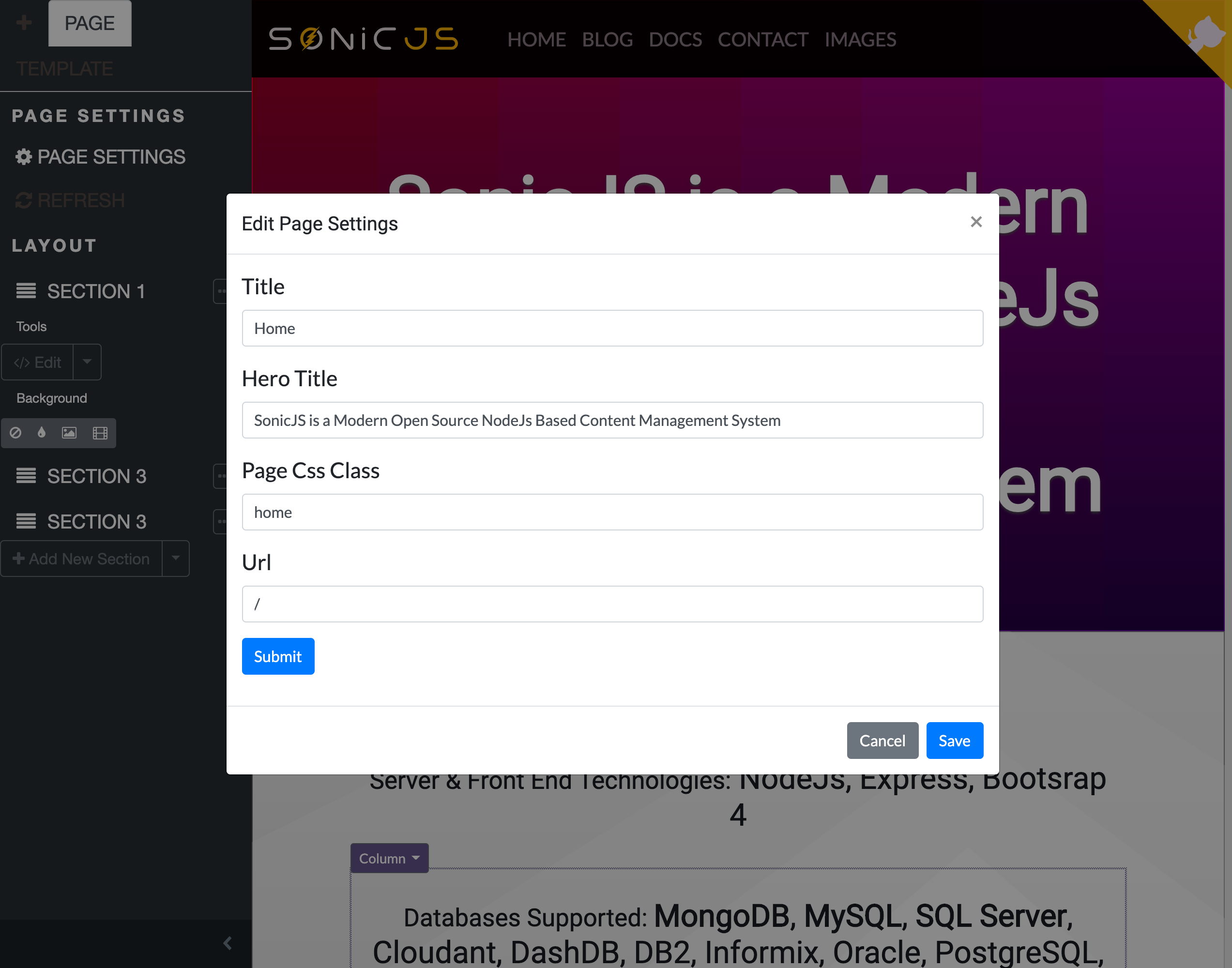Click the Cancel button in modal
The width and height of the screenshot is (1232, 968).
tap(883, 740)
